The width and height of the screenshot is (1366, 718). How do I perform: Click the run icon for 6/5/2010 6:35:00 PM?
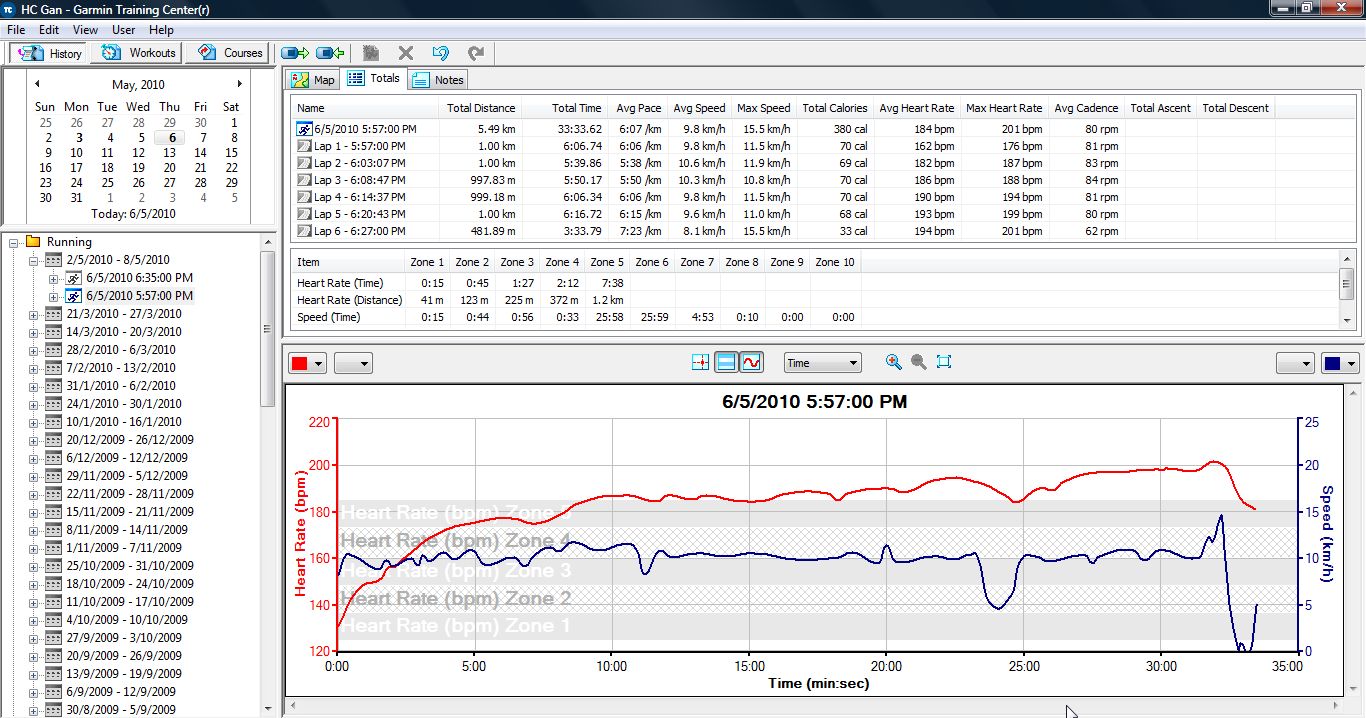[x=74, y=278]
